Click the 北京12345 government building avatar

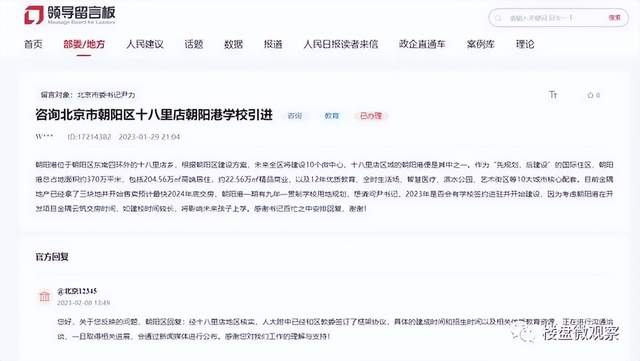coord(44,296)
